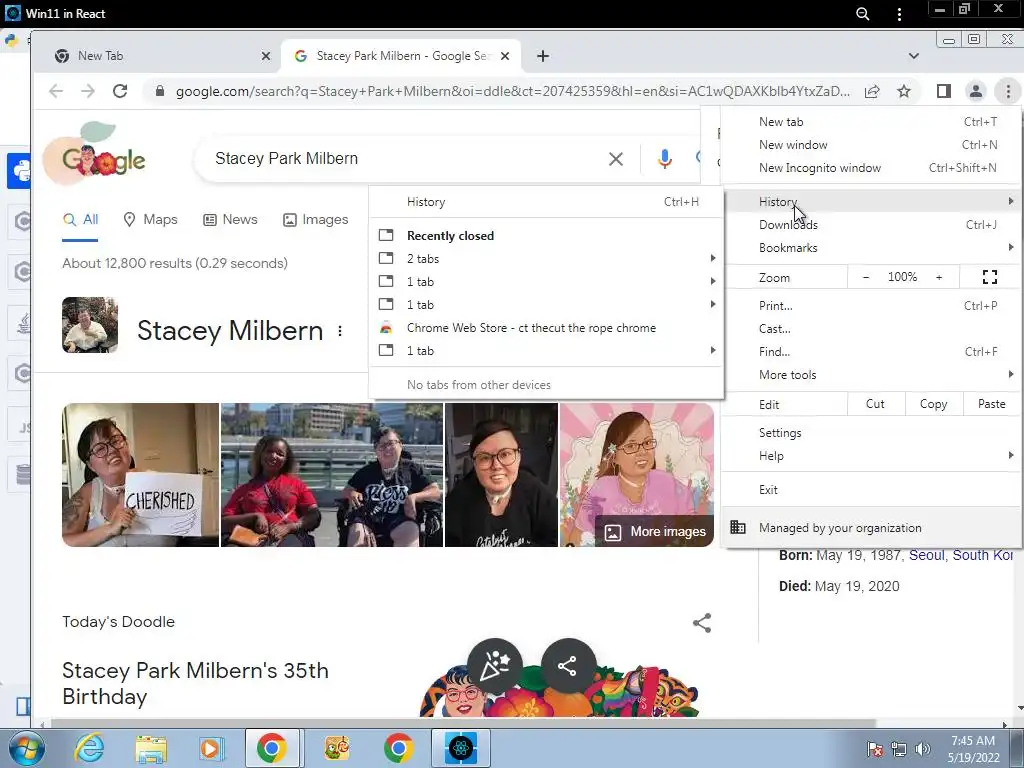Decrease zoom with the minus button
1024x768 pixels.
(866, 277)
